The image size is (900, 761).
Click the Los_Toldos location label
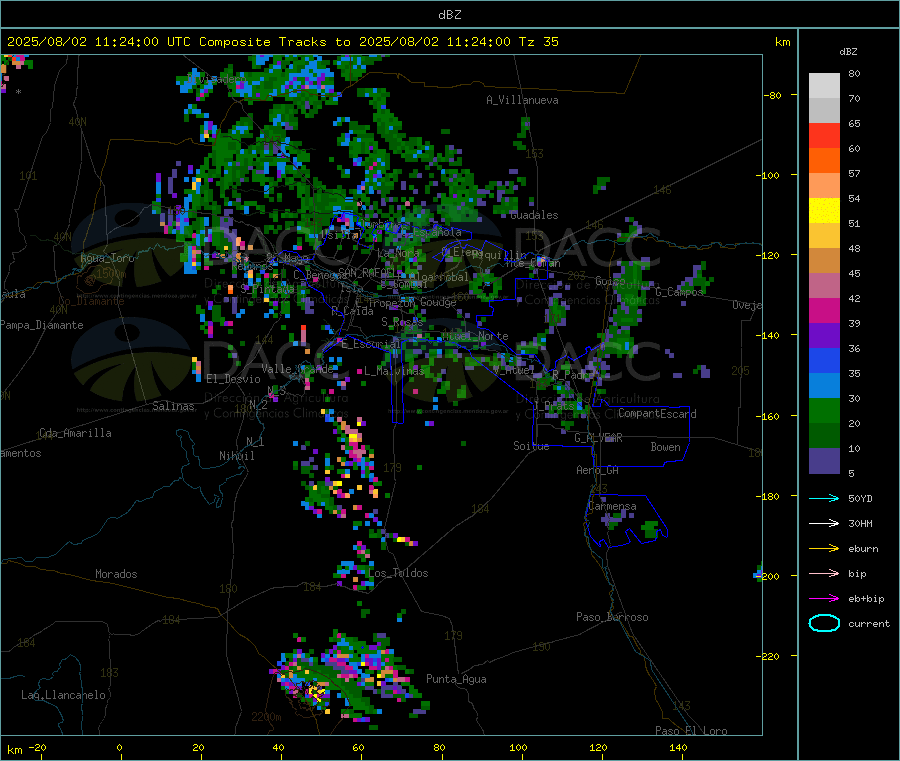pyautogui.click(x=398, y=573)
